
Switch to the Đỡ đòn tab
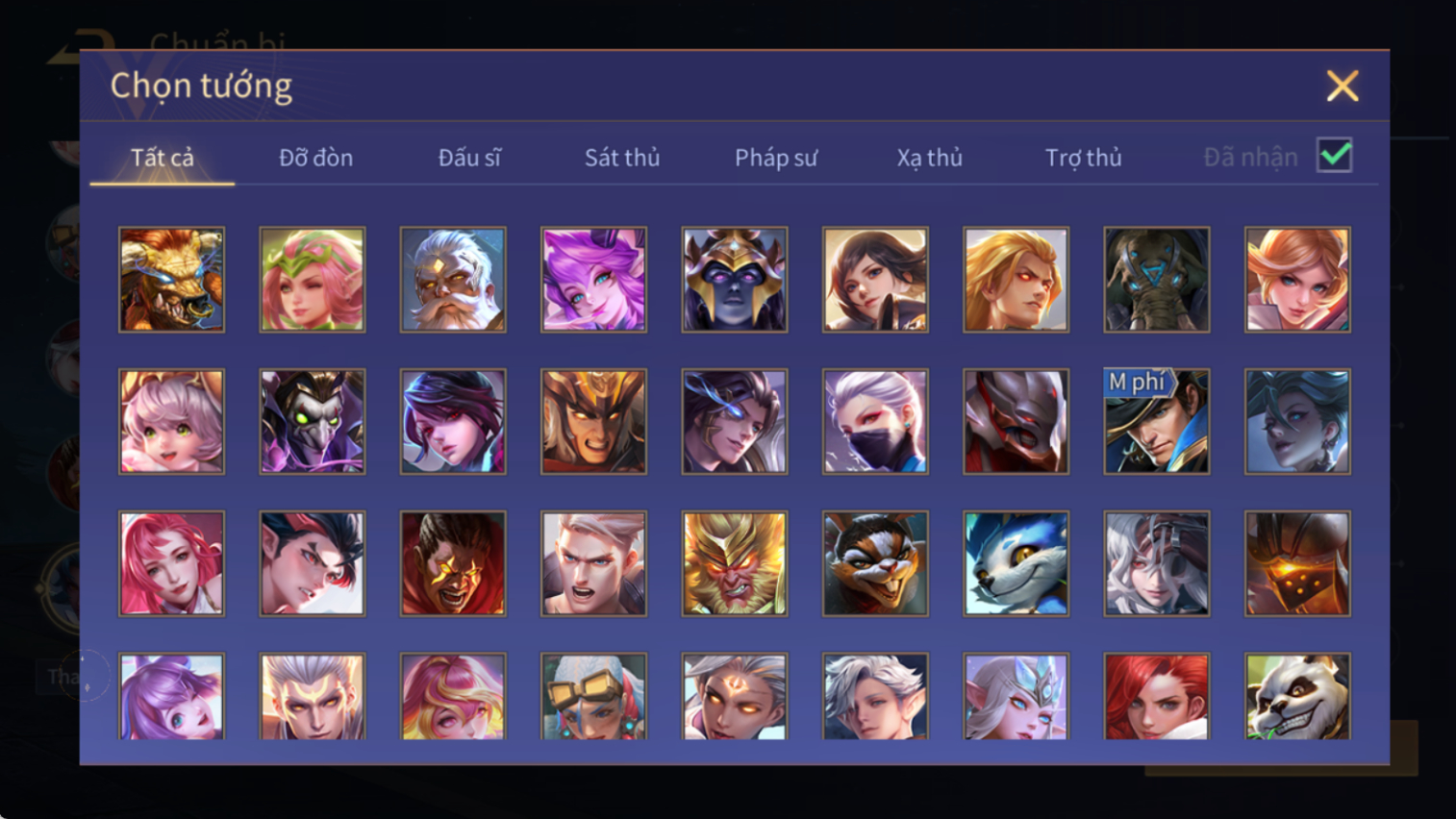pos(315,158)
